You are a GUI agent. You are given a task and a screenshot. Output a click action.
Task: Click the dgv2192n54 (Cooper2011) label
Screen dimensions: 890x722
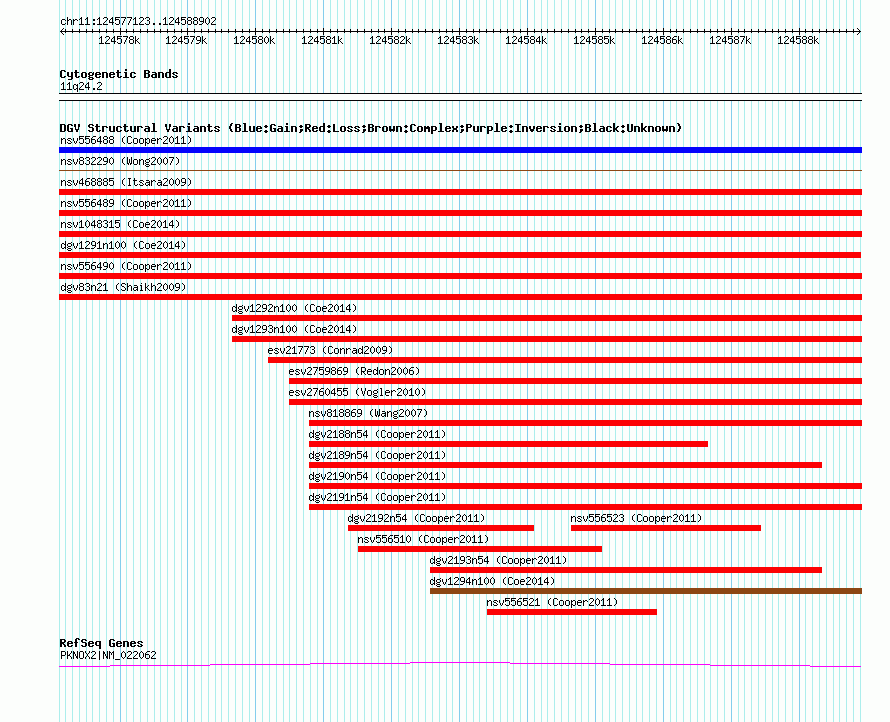click(x=416, y=518)
